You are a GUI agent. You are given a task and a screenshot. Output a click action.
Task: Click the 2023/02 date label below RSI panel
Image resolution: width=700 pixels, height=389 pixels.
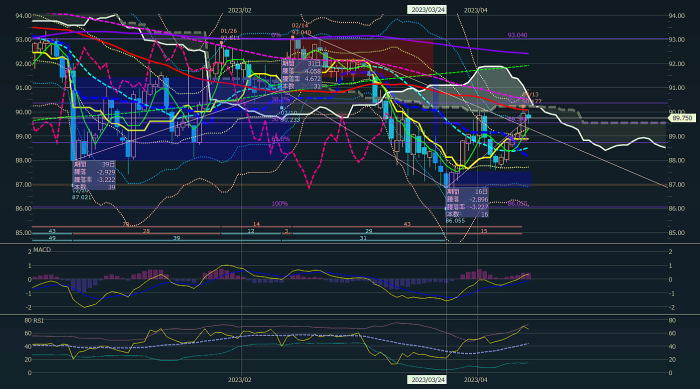click(240, 380)
